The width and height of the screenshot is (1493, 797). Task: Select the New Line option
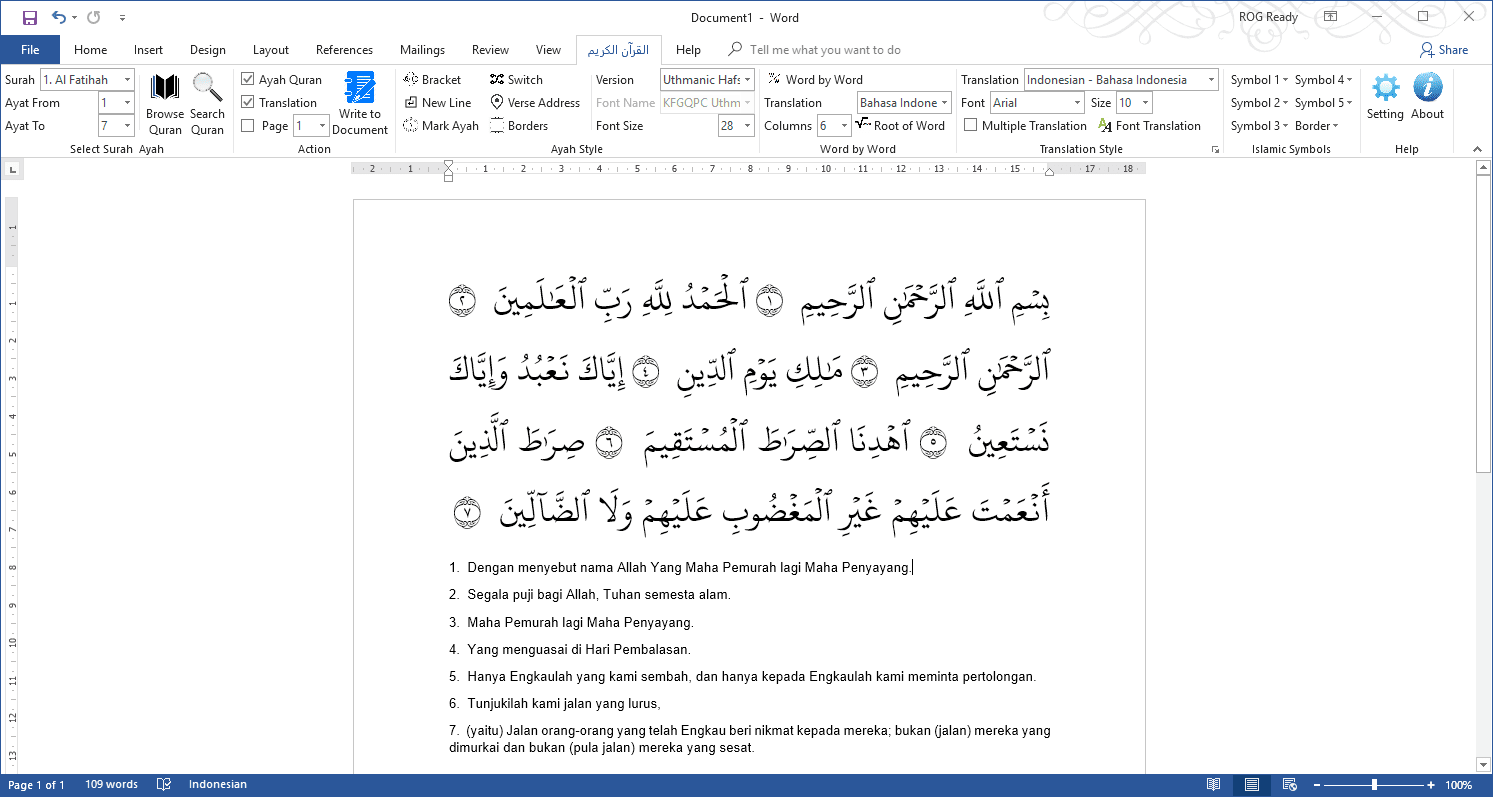point(438,103)
